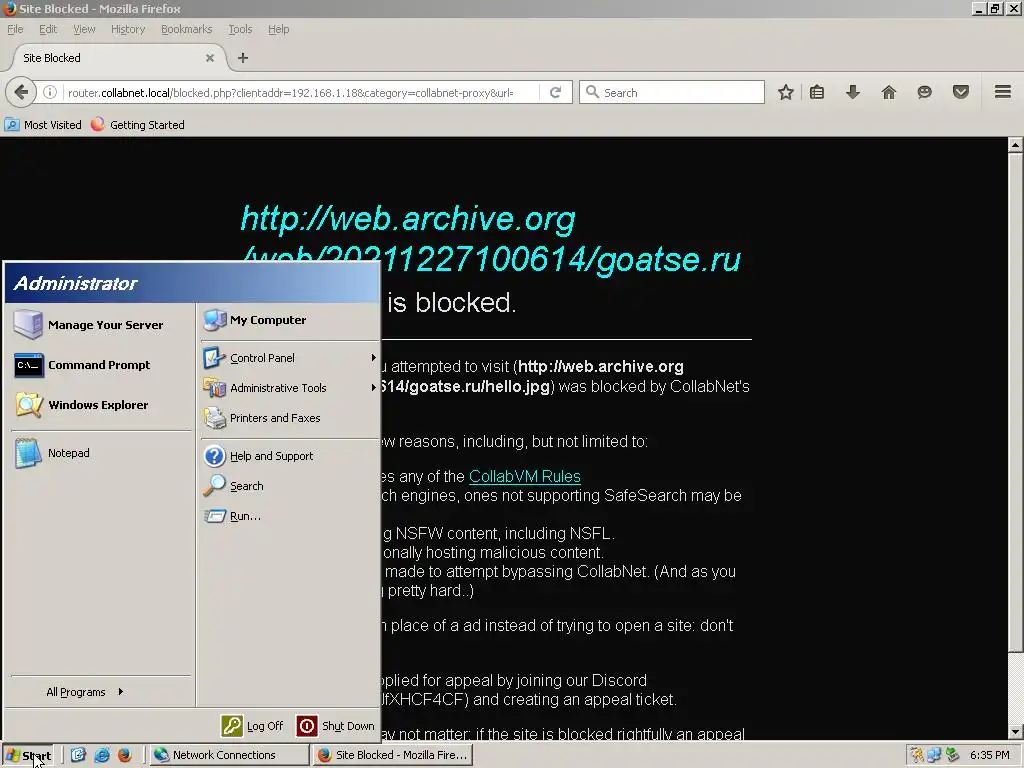This screenshot has width=1024, height=768.
Task: Expand the Control Panel submenu
Action: click(290, 358)
